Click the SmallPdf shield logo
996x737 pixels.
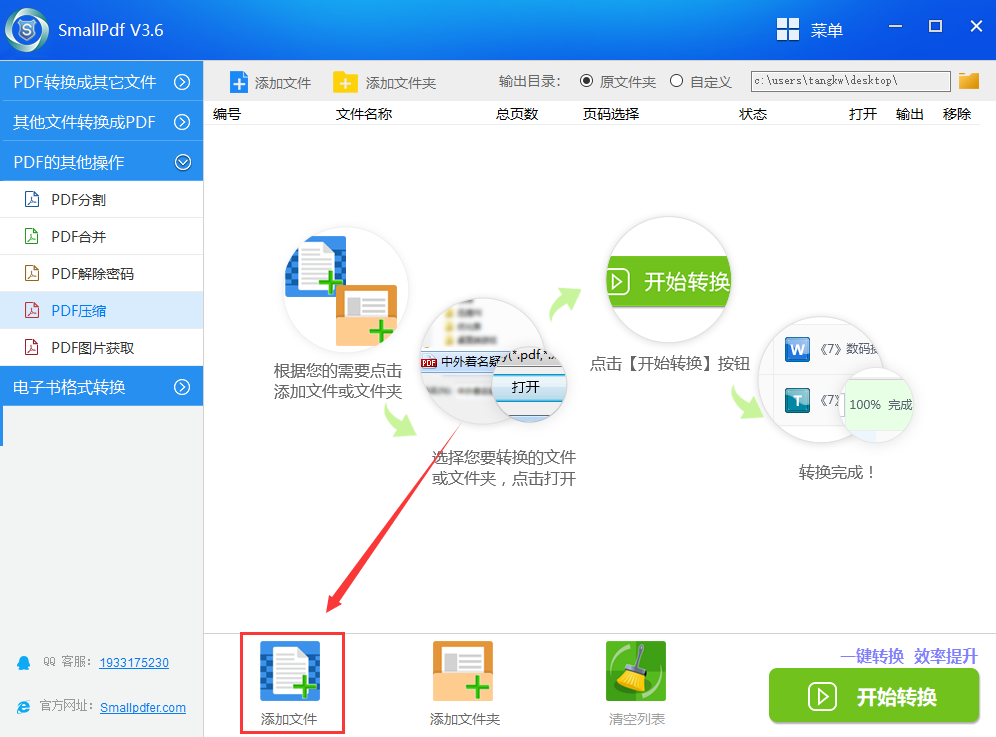coord(27,30)
